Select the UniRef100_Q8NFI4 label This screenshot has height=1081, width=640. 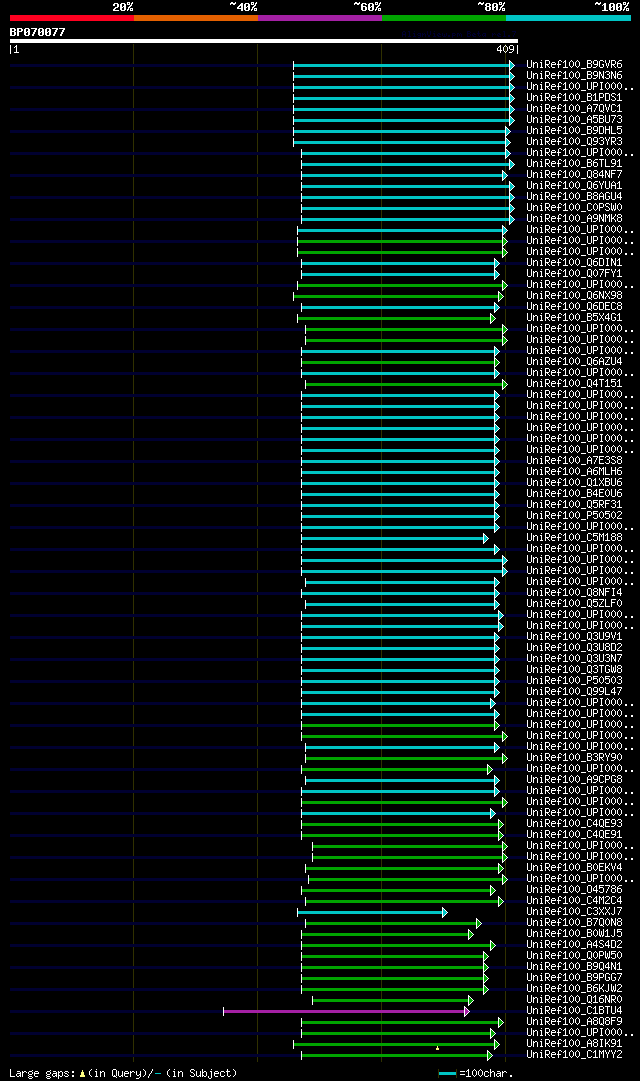coord(574,592)
